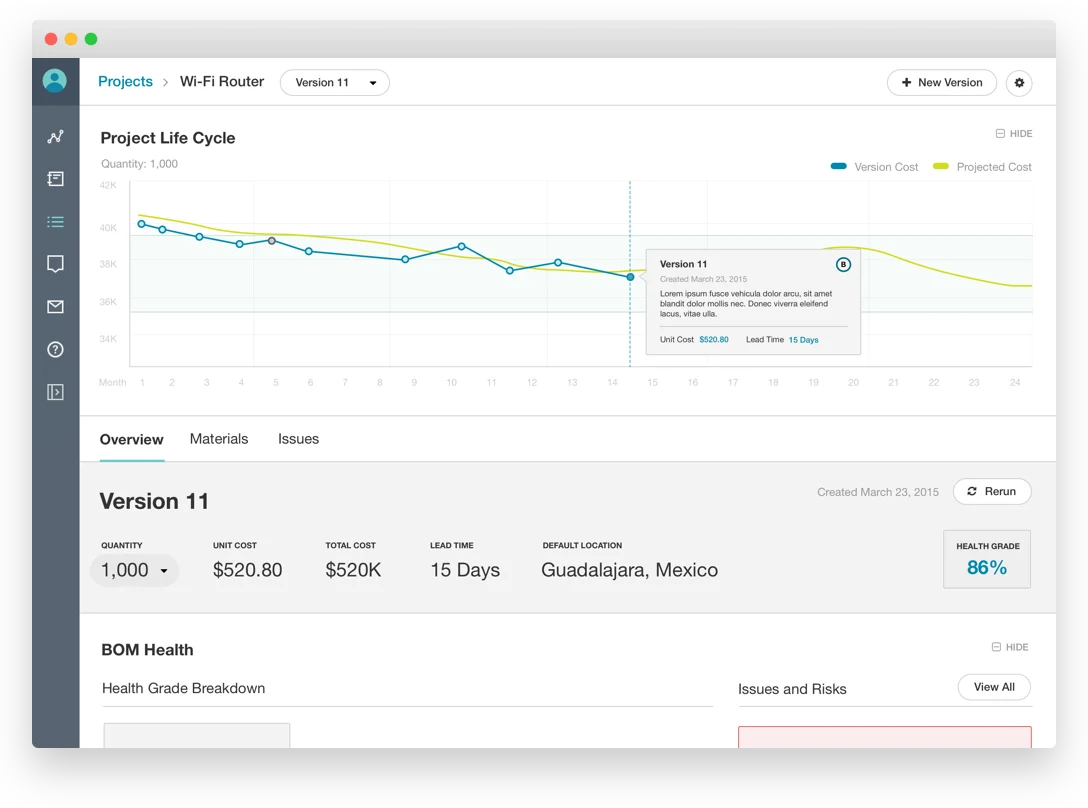Screen dimensions: 1088x808
Task: Open the help question mark icon
Action: tap(56, 350)
